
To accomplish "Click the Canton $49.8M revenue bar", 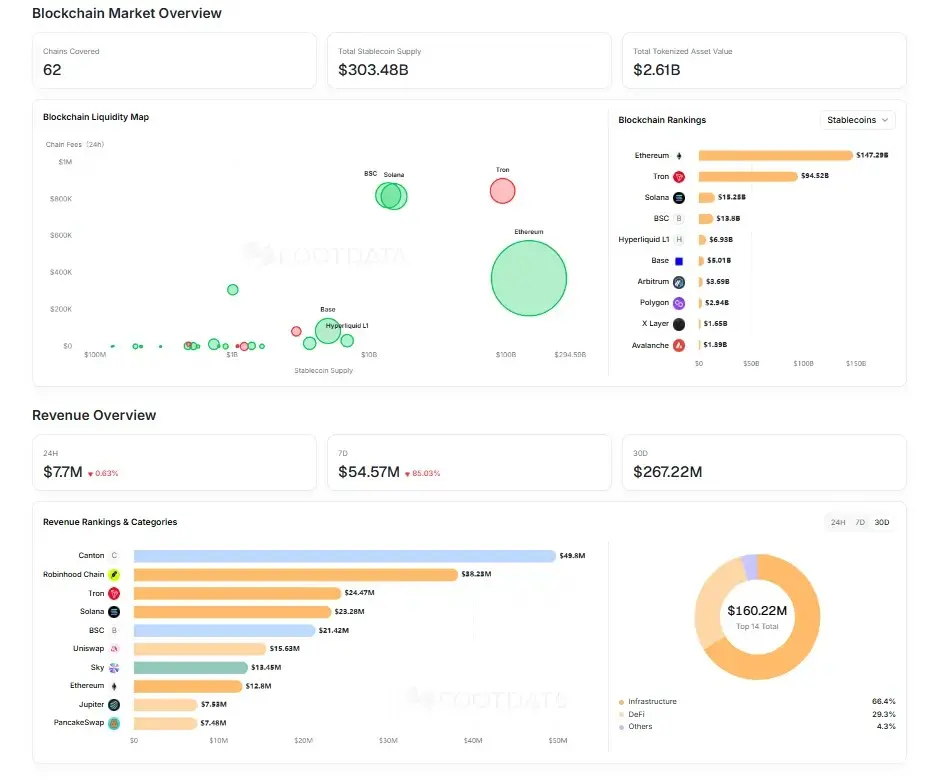I will pos(344,556).
